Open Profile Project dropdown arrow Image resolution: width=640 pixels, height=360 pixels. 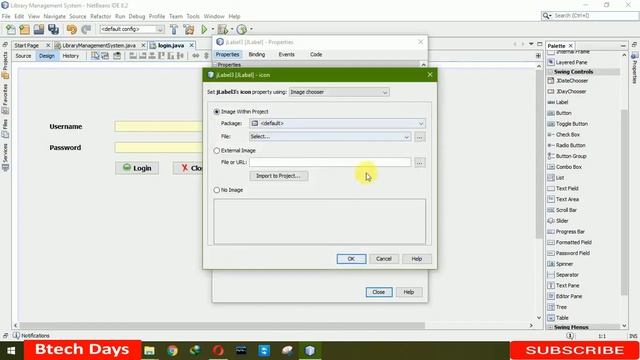tap(251, 29)
